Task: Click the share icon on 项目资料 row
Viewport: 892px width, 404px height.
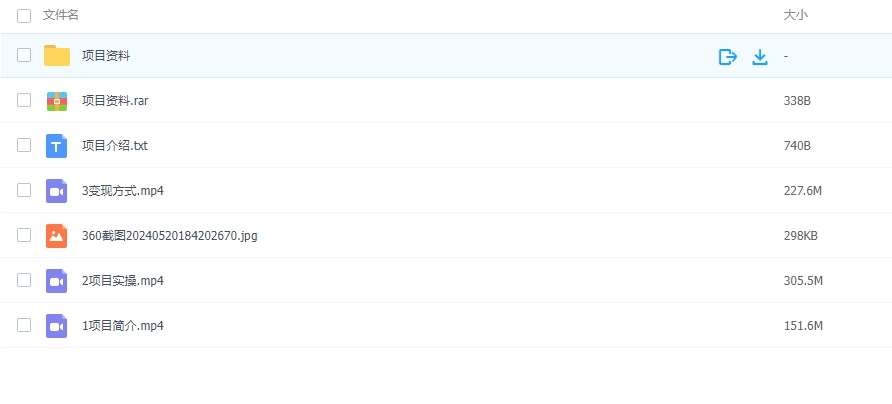Action: pyautogui.click(x=728, y=57)
